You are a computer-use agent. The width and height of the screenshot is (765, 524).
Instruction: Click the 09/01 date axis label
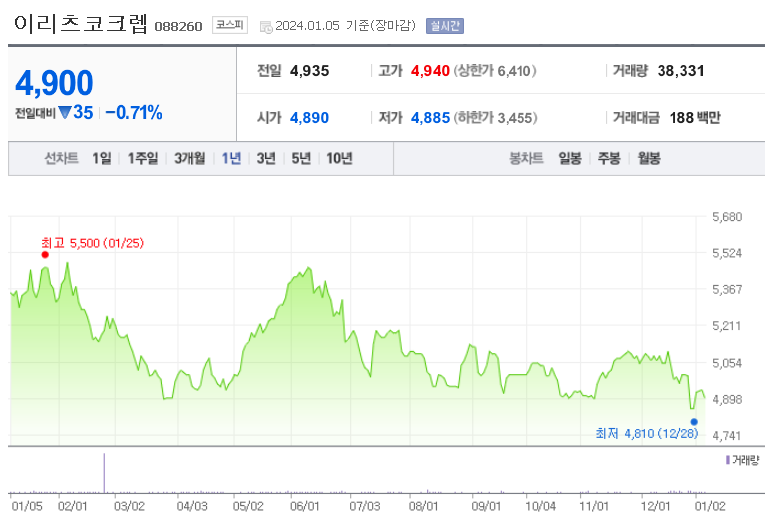[486, 506]
